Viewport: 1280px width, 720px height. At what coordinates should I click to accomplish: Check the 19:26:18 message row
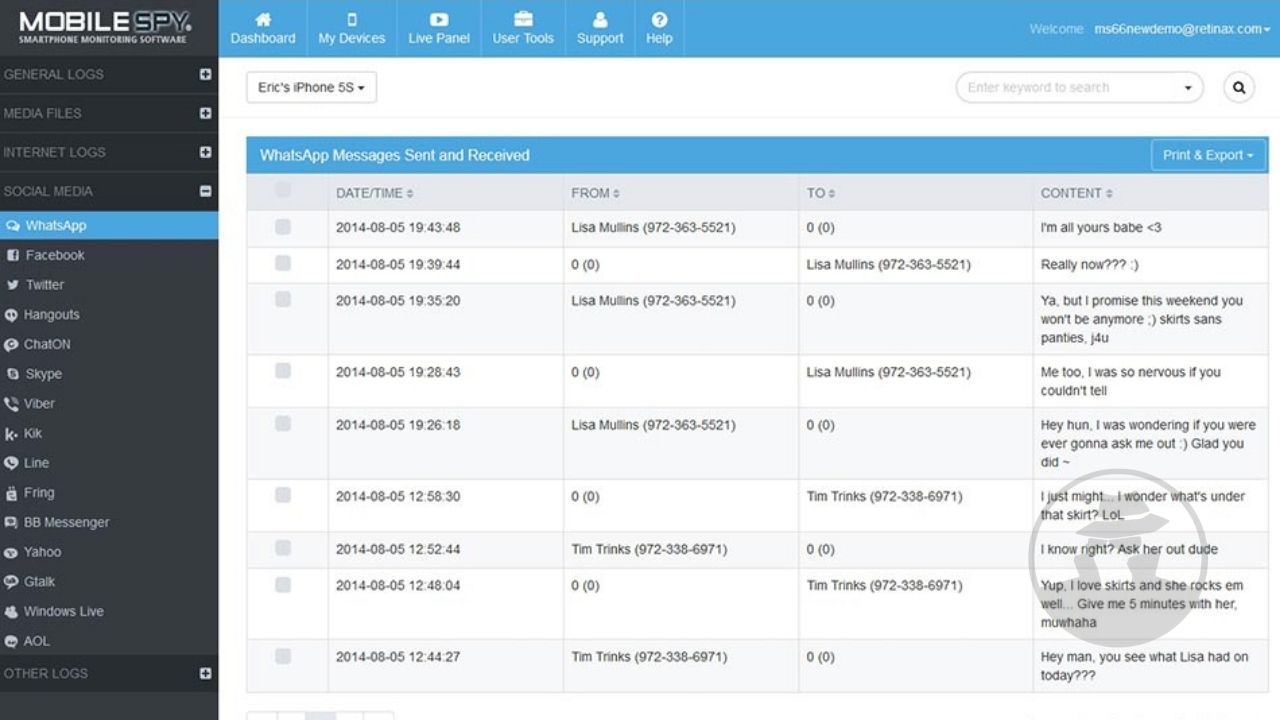[283, 424]
